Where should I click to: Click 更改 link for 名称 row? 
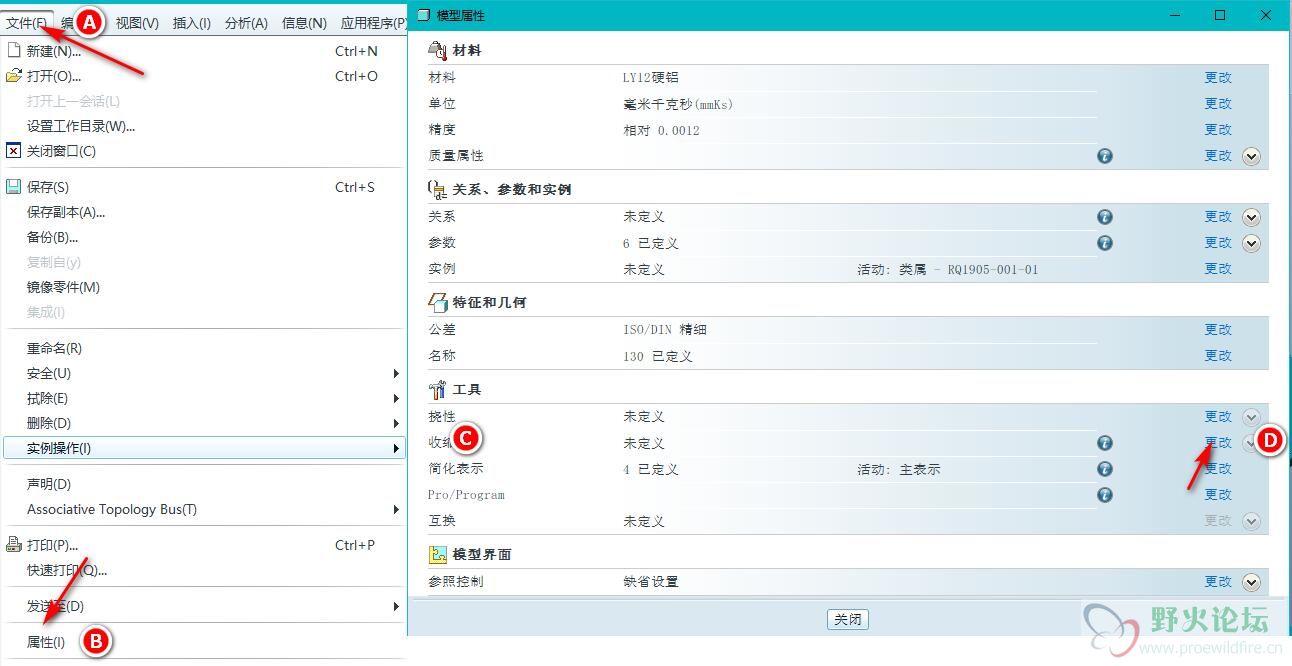(x=1218, y=356)
